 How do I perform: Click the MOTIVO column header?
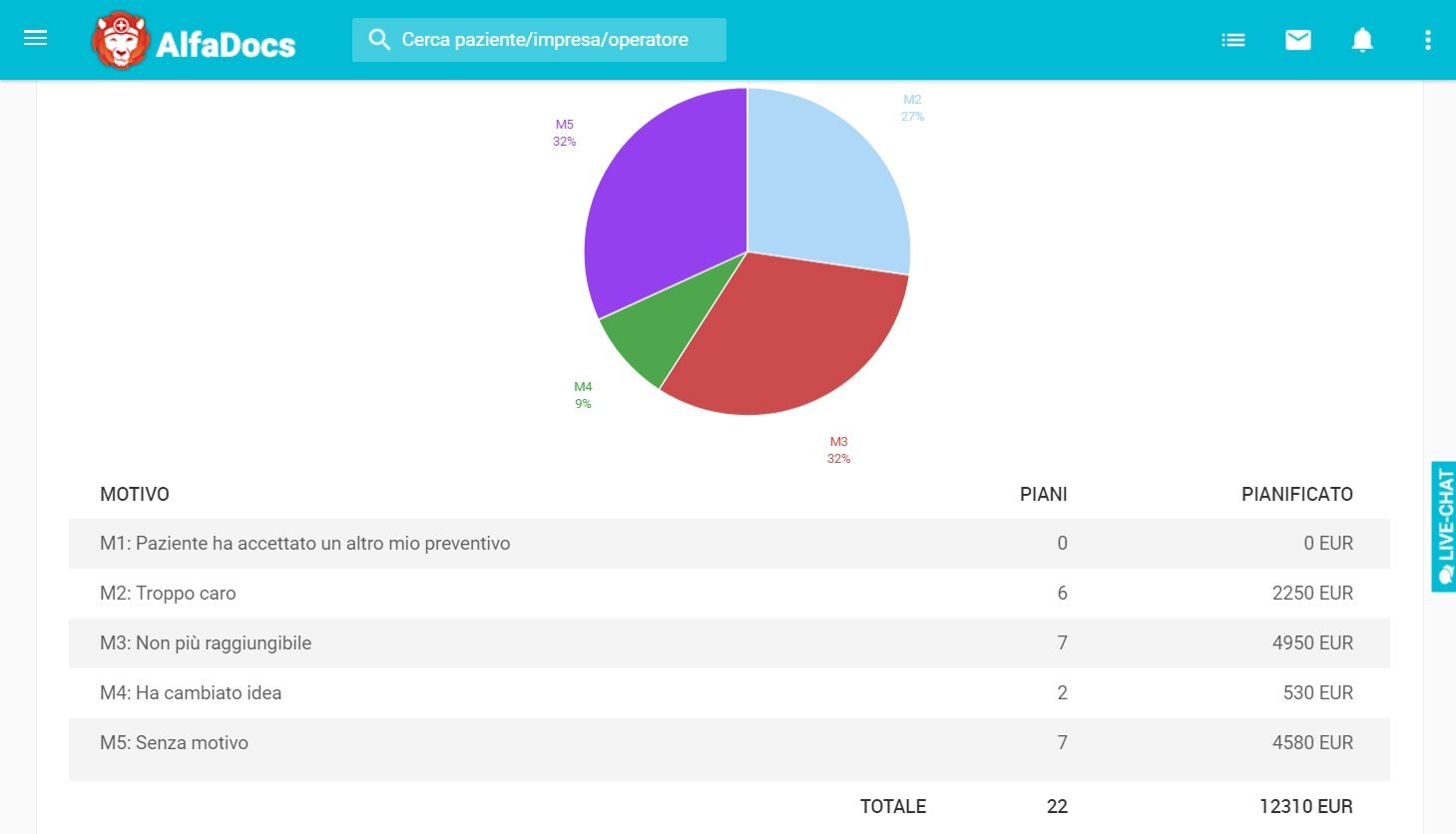[x=135, y=494]
